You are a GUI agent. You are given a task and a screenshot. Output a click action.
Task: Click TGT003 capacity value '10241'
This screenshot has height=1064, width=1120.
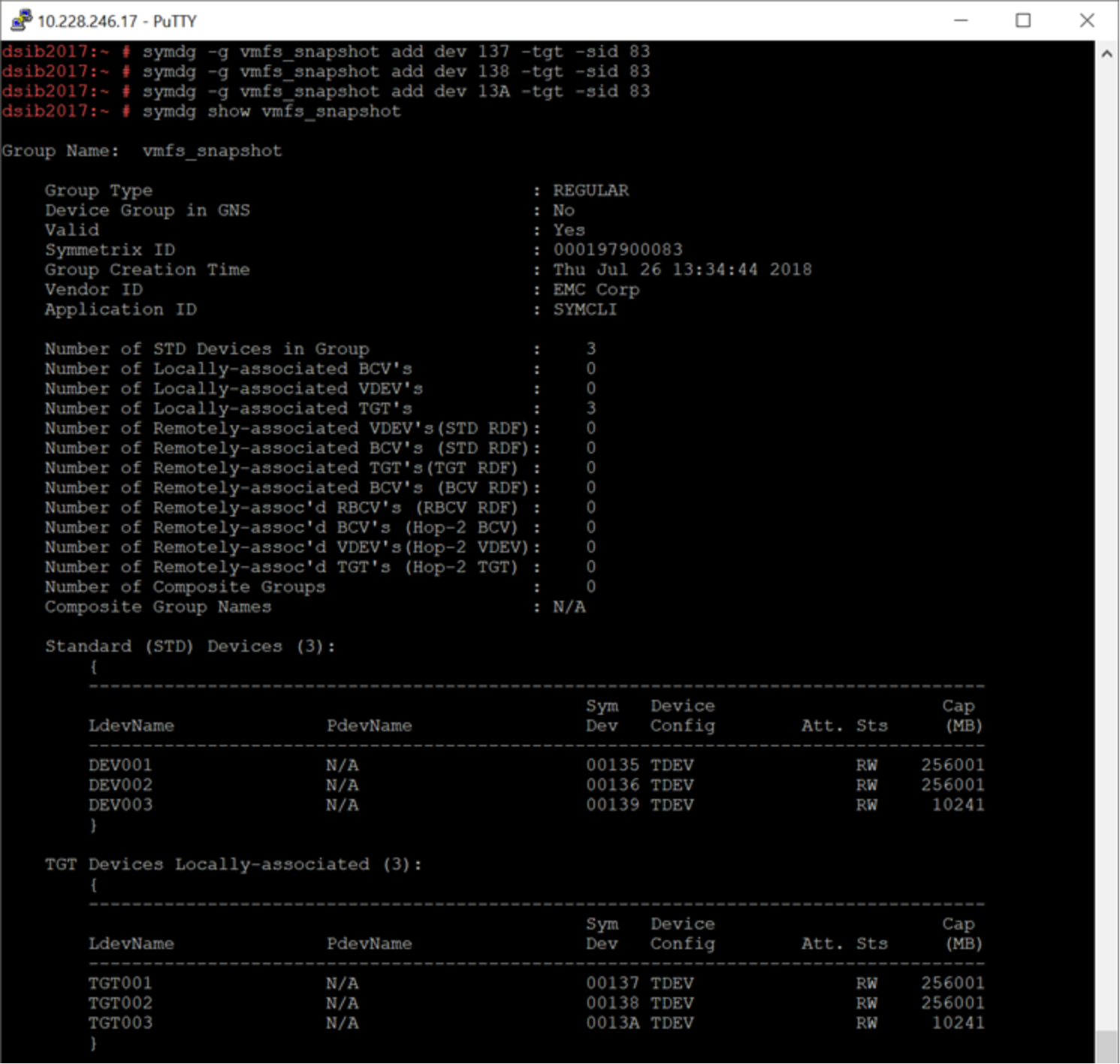tap(958, 1023)
